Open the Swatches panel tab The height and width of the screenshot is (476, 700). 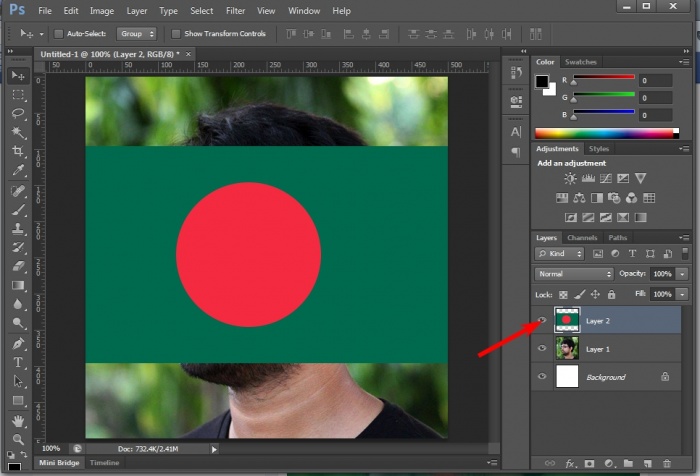click(580, 62)
